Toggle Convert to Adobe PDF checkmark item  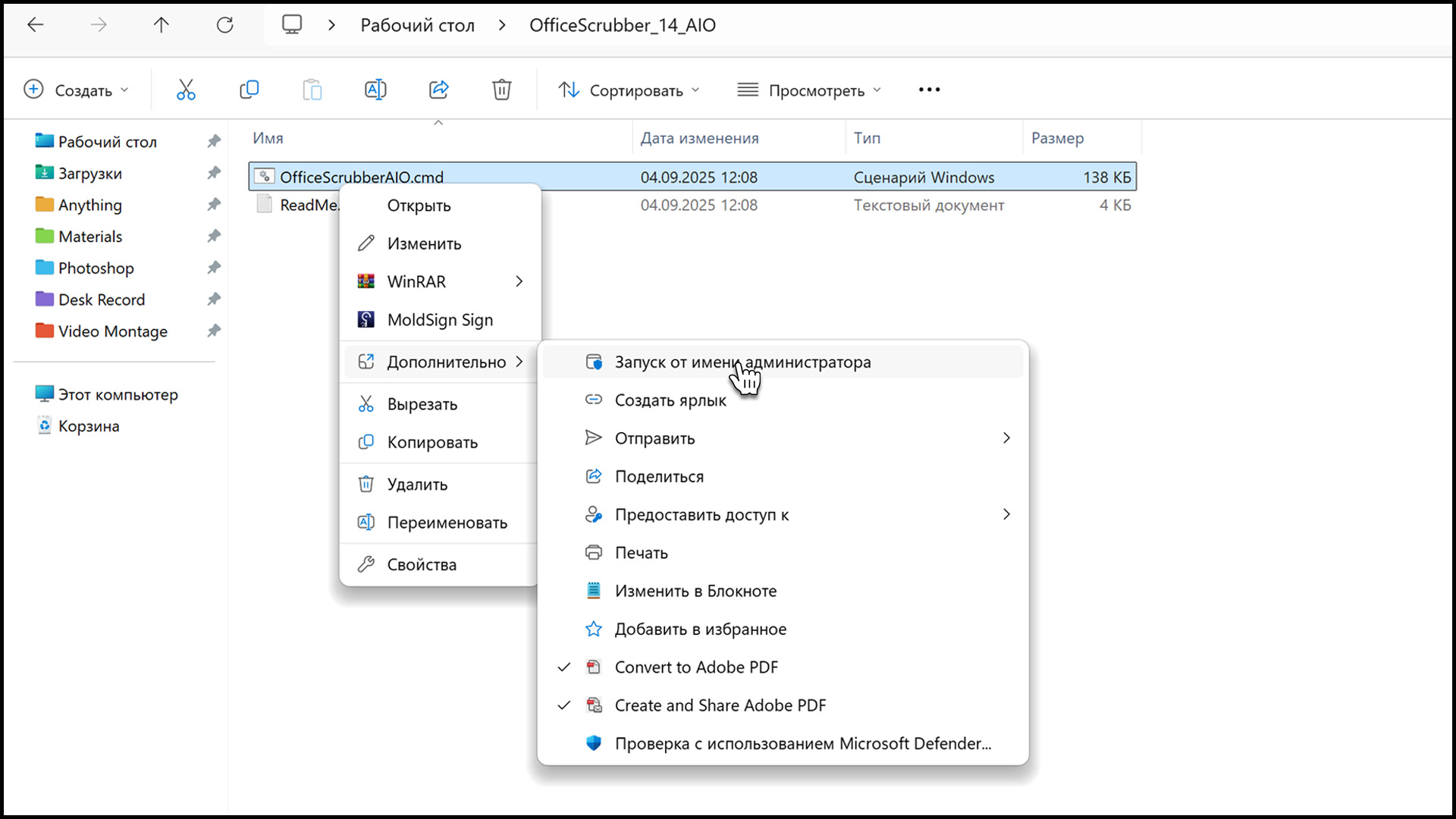click(695, 667)
